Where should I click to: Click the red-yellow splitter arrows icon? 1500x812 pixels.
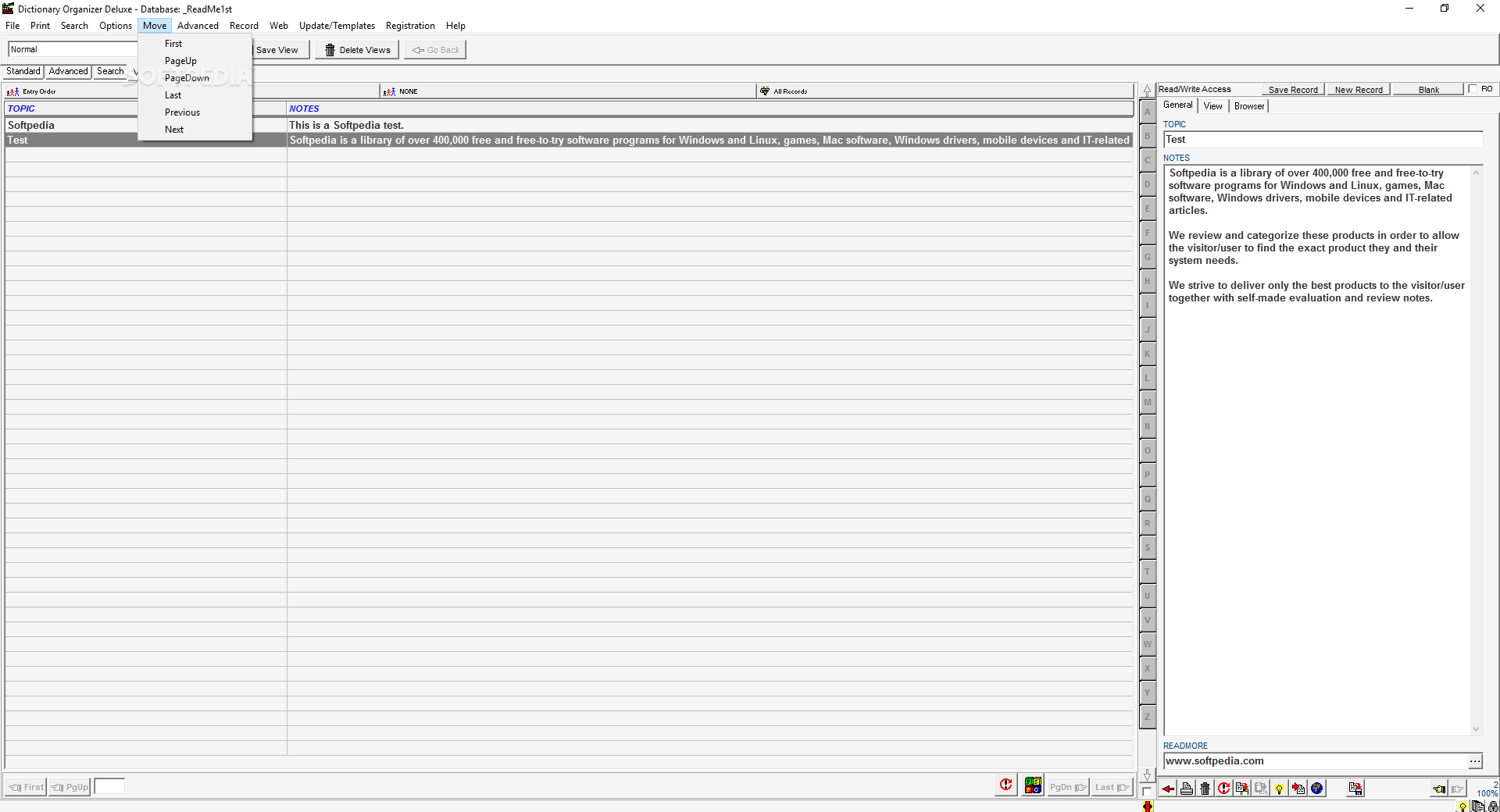[x=1148, y=807]
